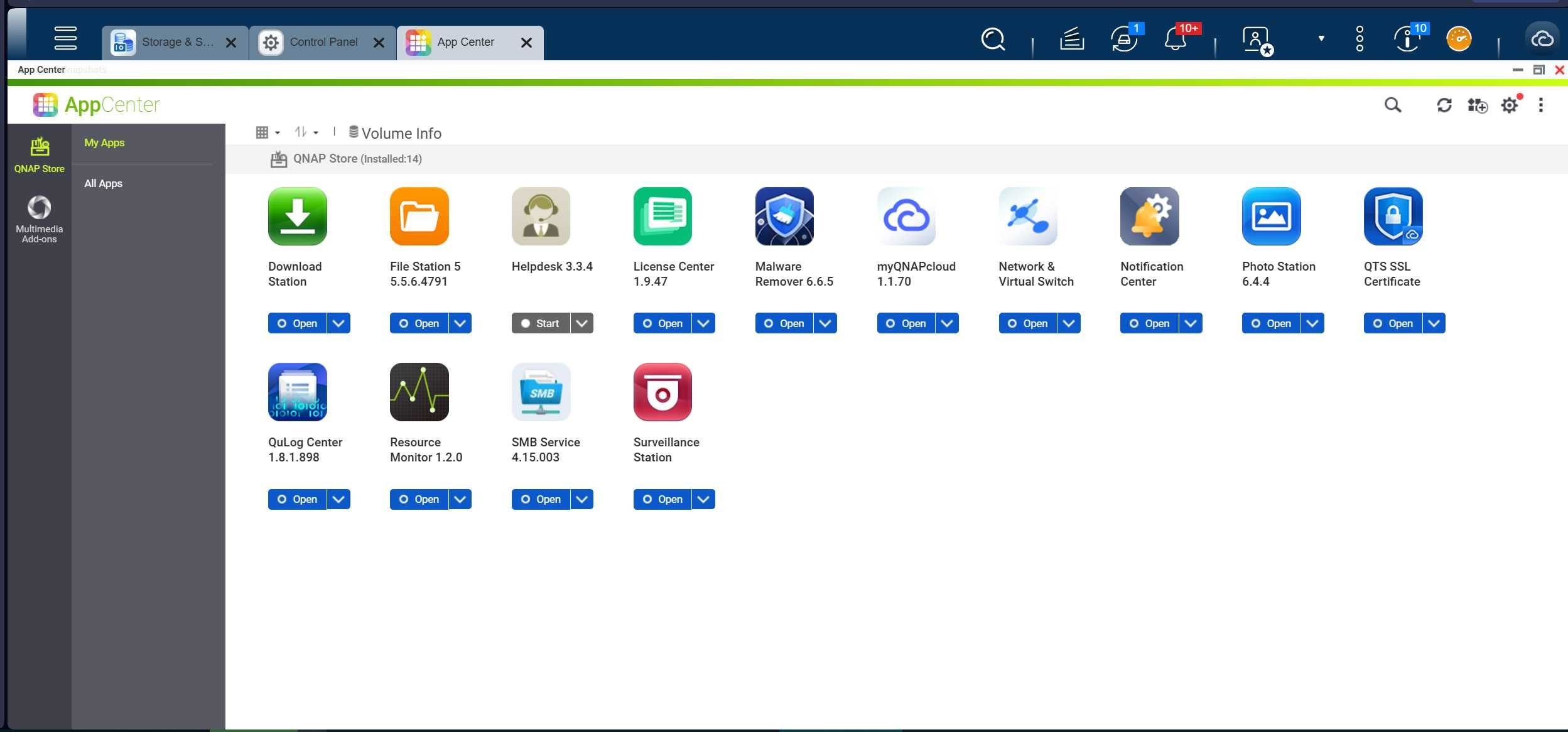Expand the grid view mode dropdown

click(268, 132)
